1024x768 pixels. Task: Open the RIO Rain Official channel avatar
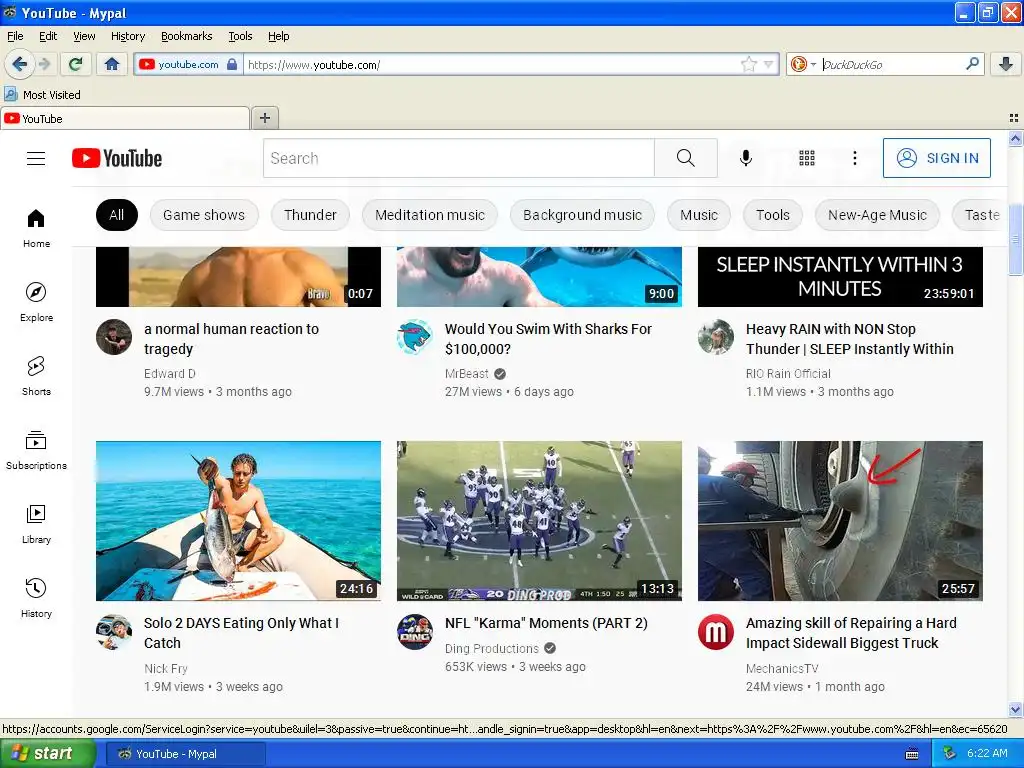click(x=716, y=337)
